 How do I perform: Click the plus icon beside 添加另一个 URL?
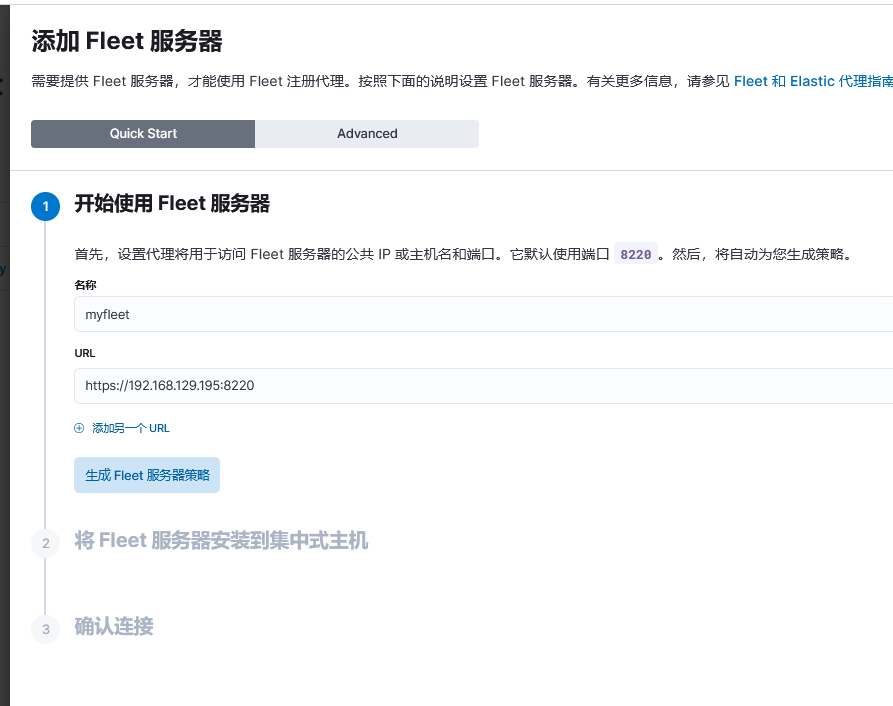pyautogui.click(x=80, y=428)
